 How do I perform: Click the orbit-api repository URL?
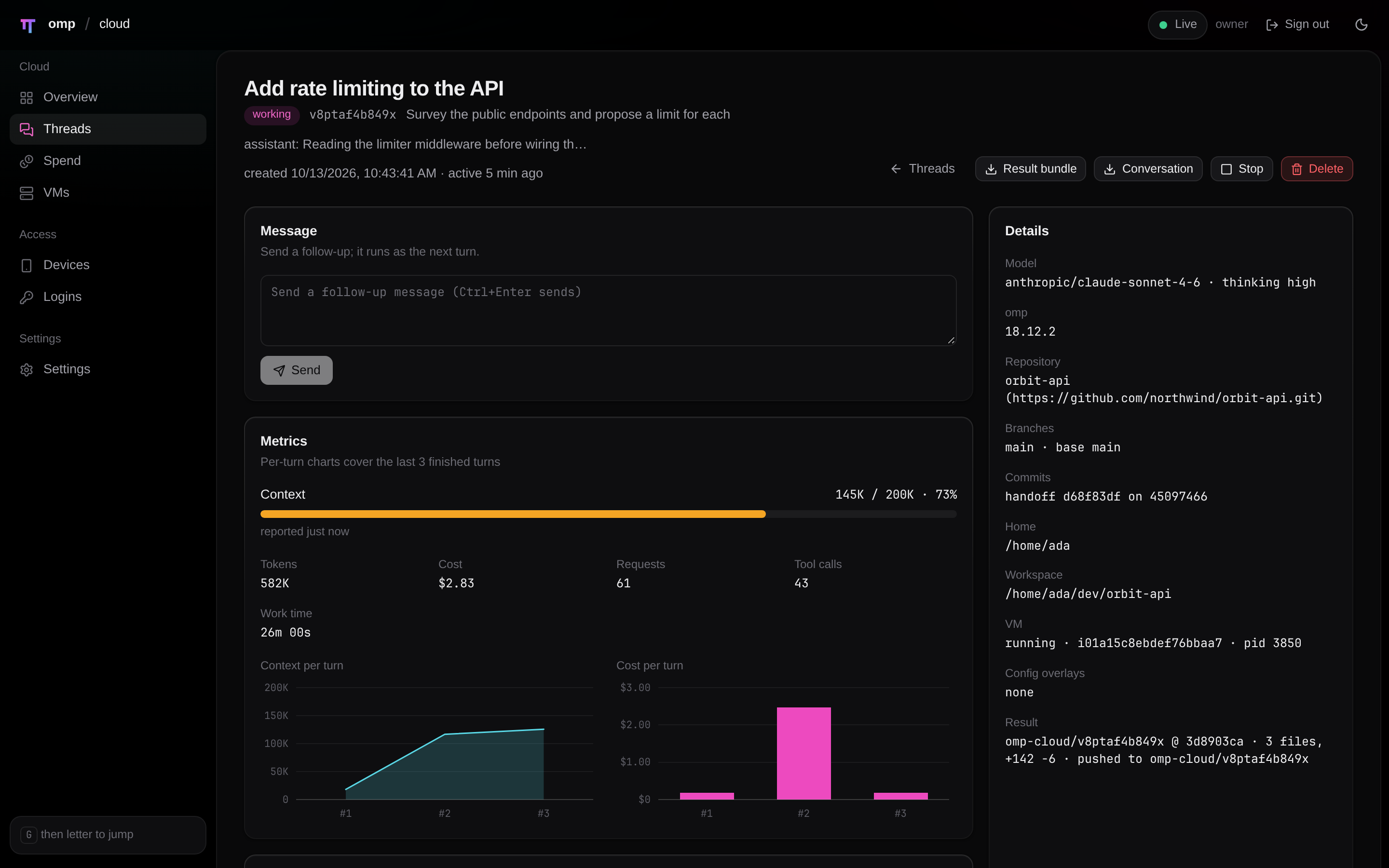(x=1163, y=398)
